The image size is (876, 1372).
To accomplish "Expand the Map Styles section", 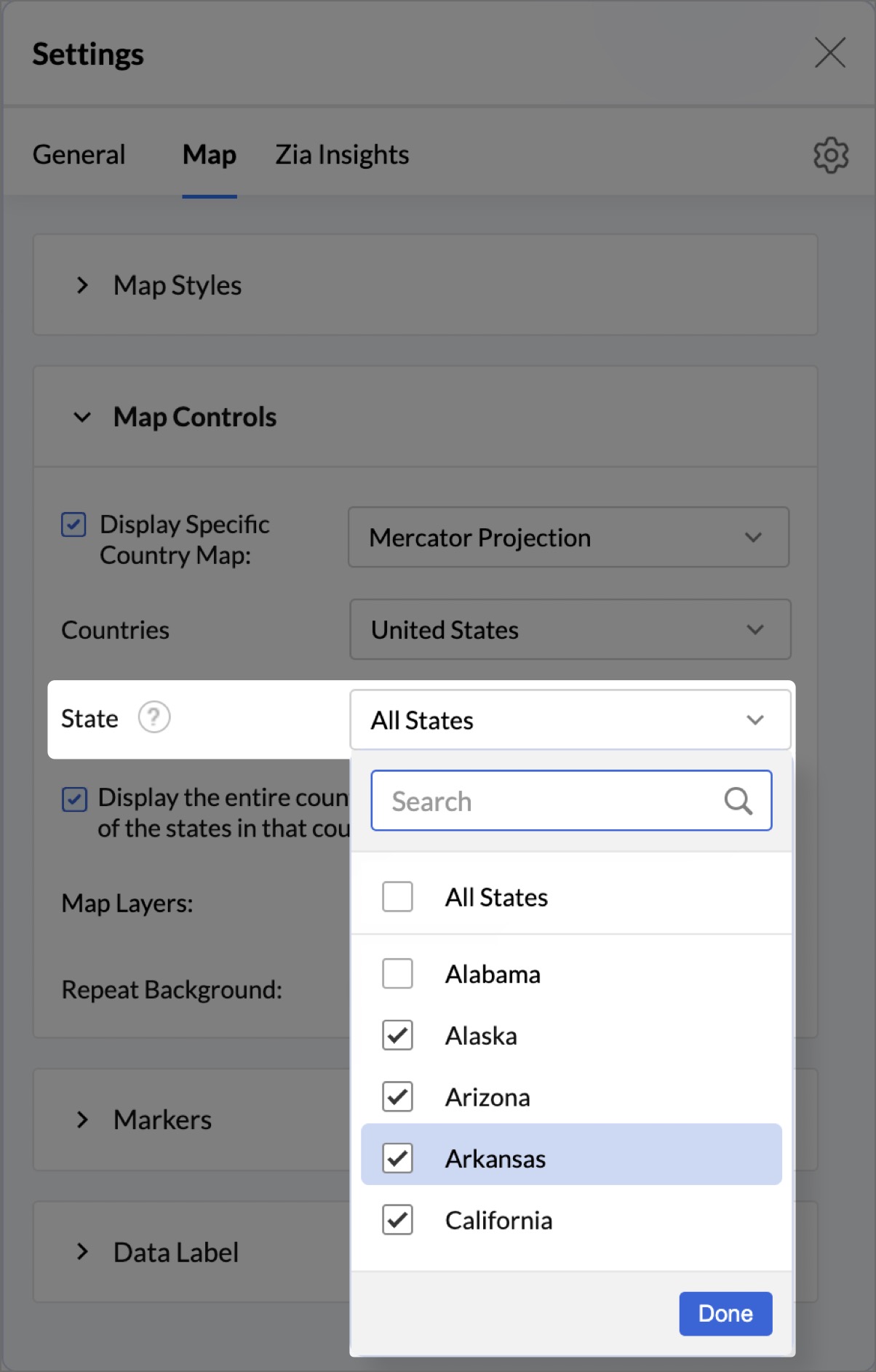I will pyautogui.click(x=83, y=285).
